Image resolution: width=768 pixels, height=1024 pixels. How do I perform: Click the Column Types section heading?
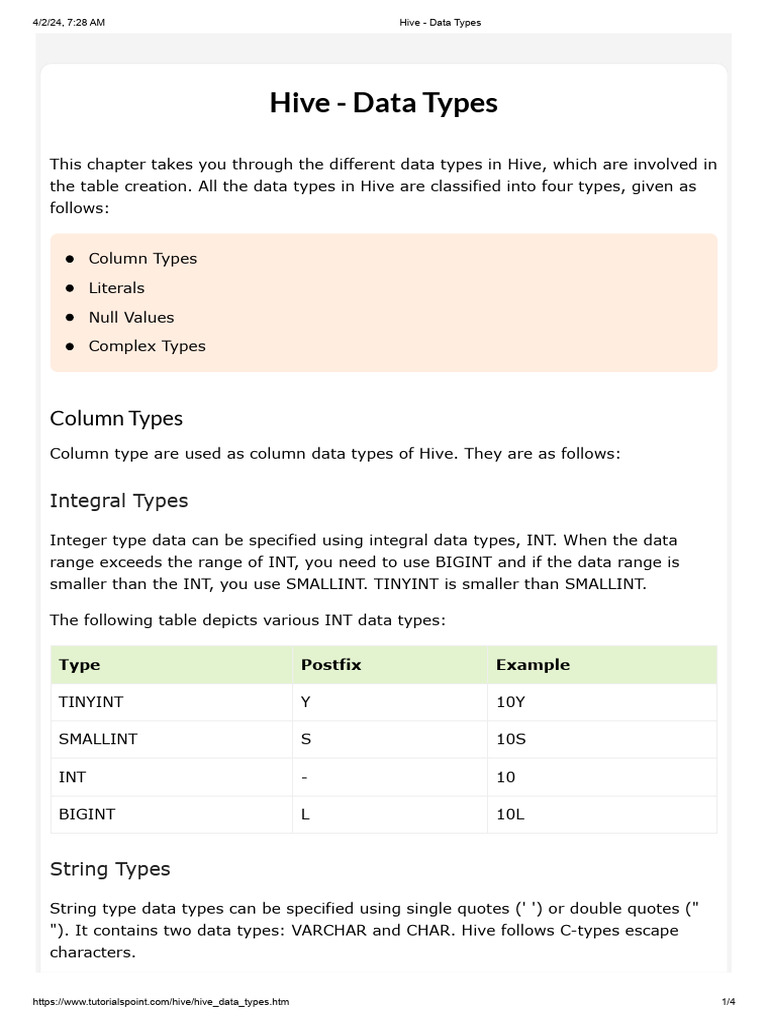coord(116,418)
